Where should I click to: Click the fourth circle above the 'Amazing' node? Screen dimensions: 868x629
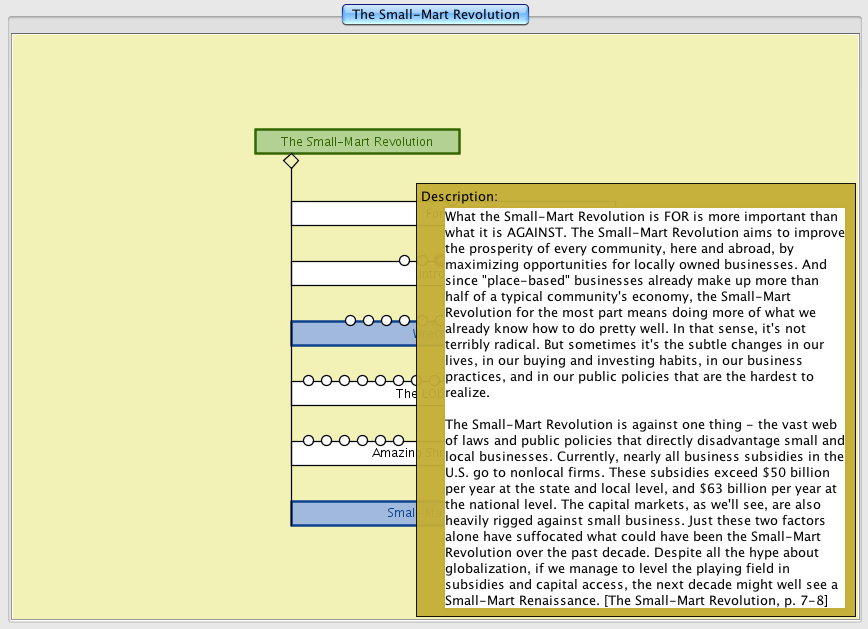(x=363, y=441)
